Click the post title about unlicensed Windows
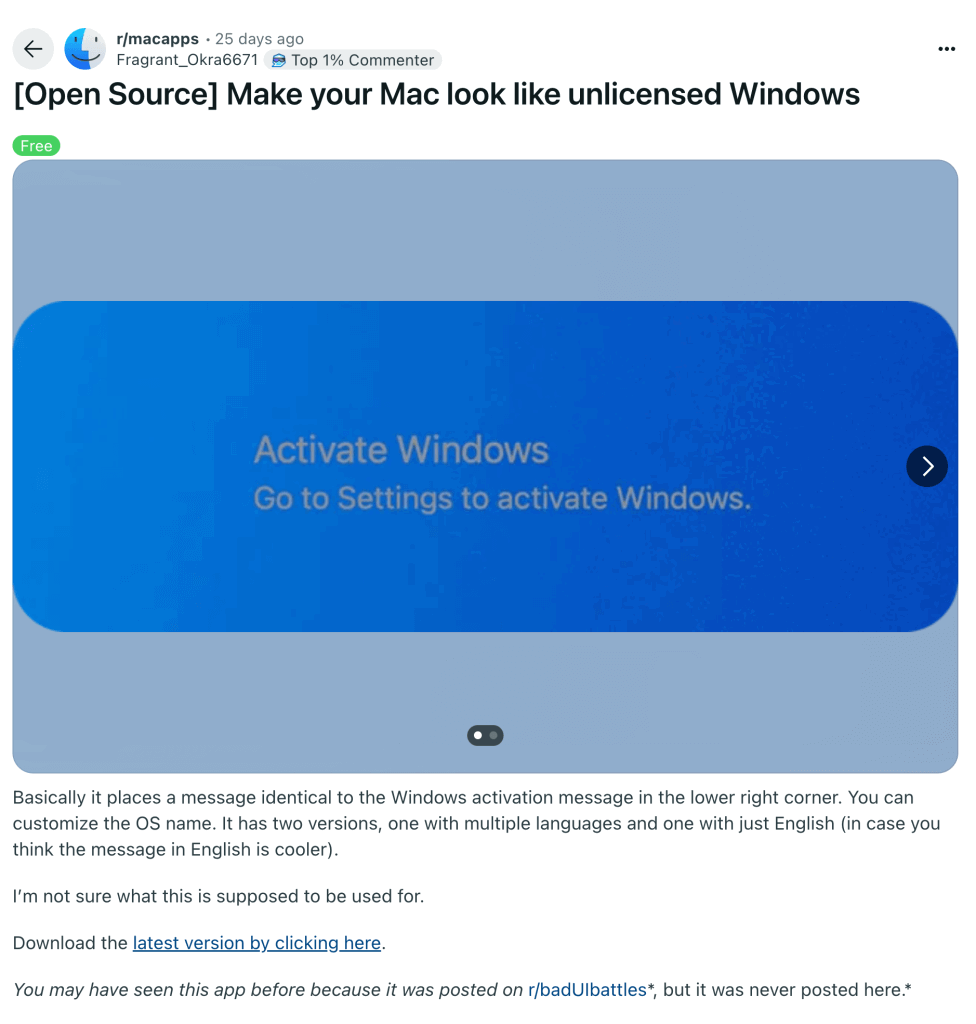 [436, 94]
